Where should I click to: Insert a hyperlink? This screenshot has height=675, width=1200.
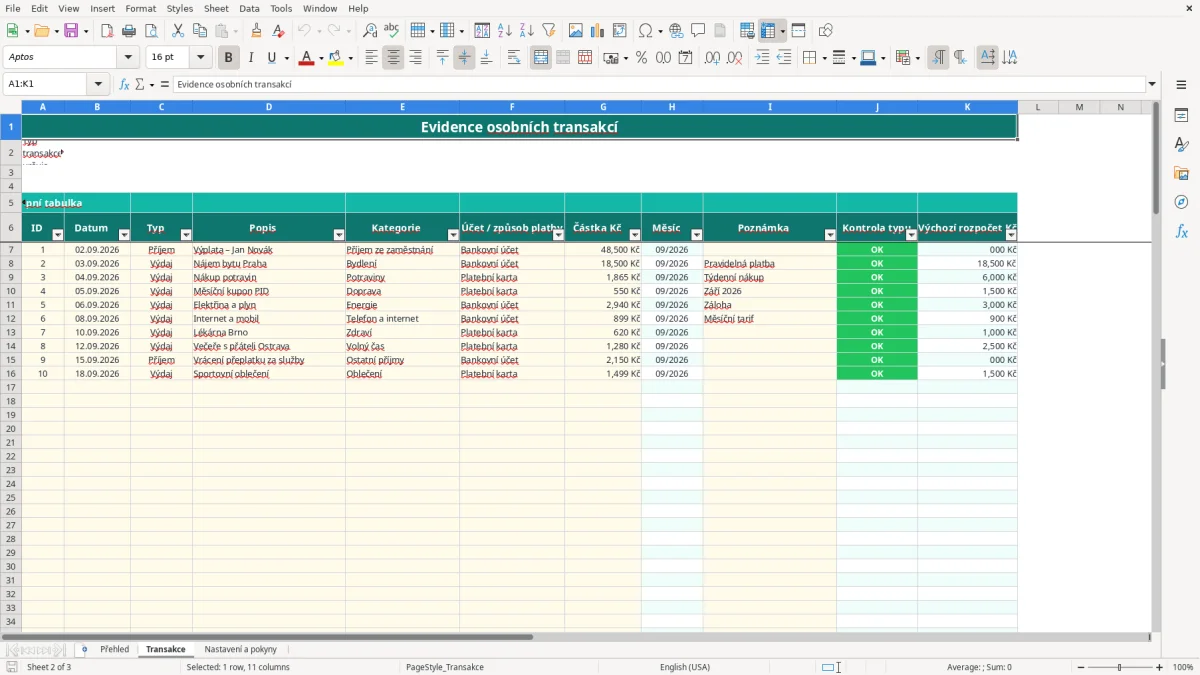click(677, 31)
